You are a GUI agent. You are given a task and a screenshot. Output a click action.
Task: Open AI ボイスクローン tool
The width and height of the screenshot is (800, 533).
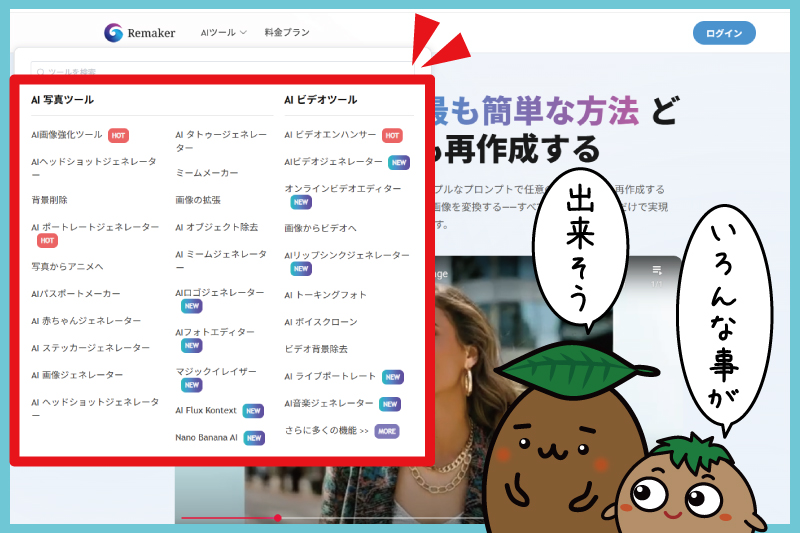pos(321,322)
